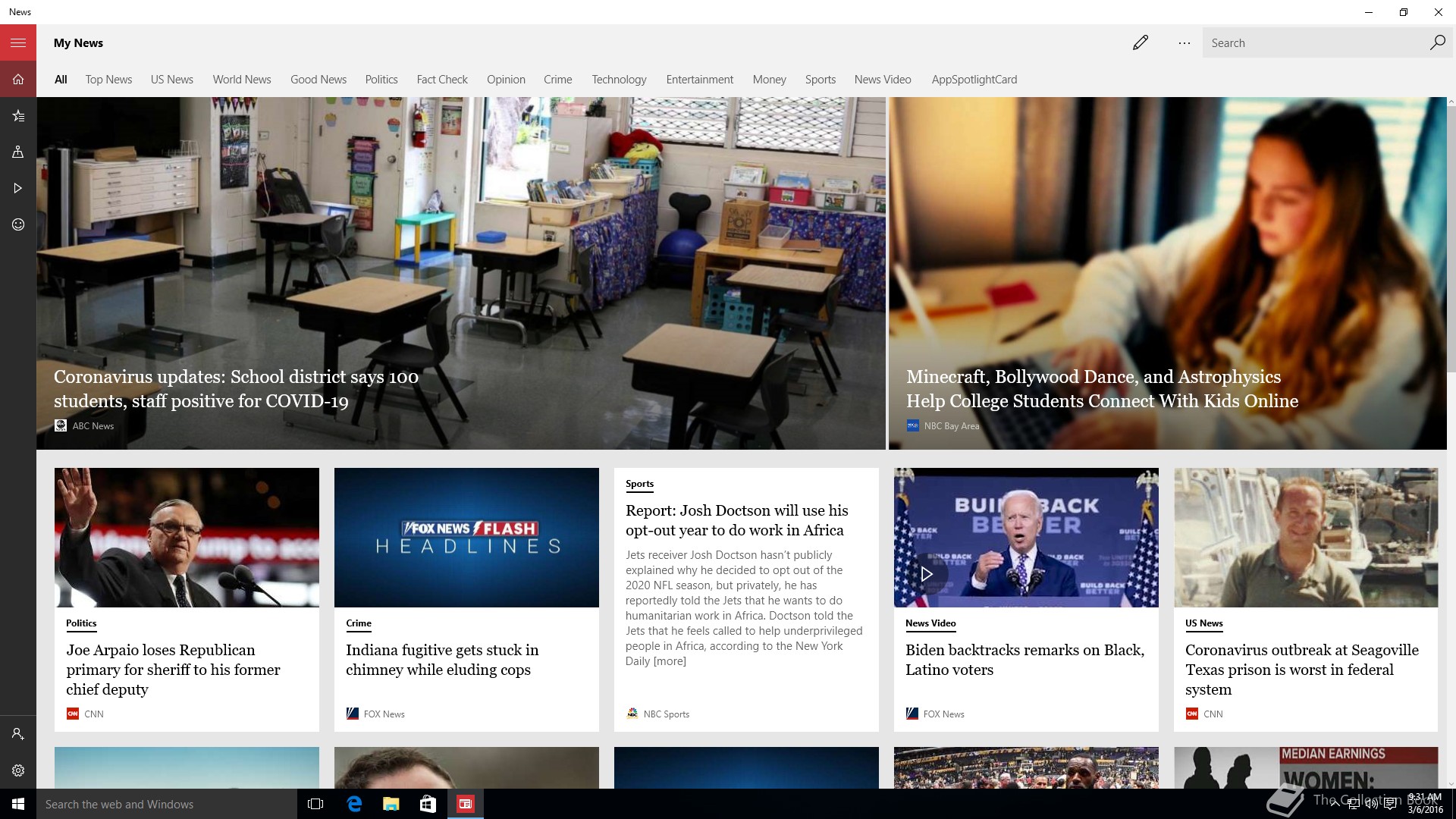Open Coronavirus updates school district headline
The width and height of the screenshot is (1456, 819).
236,389
